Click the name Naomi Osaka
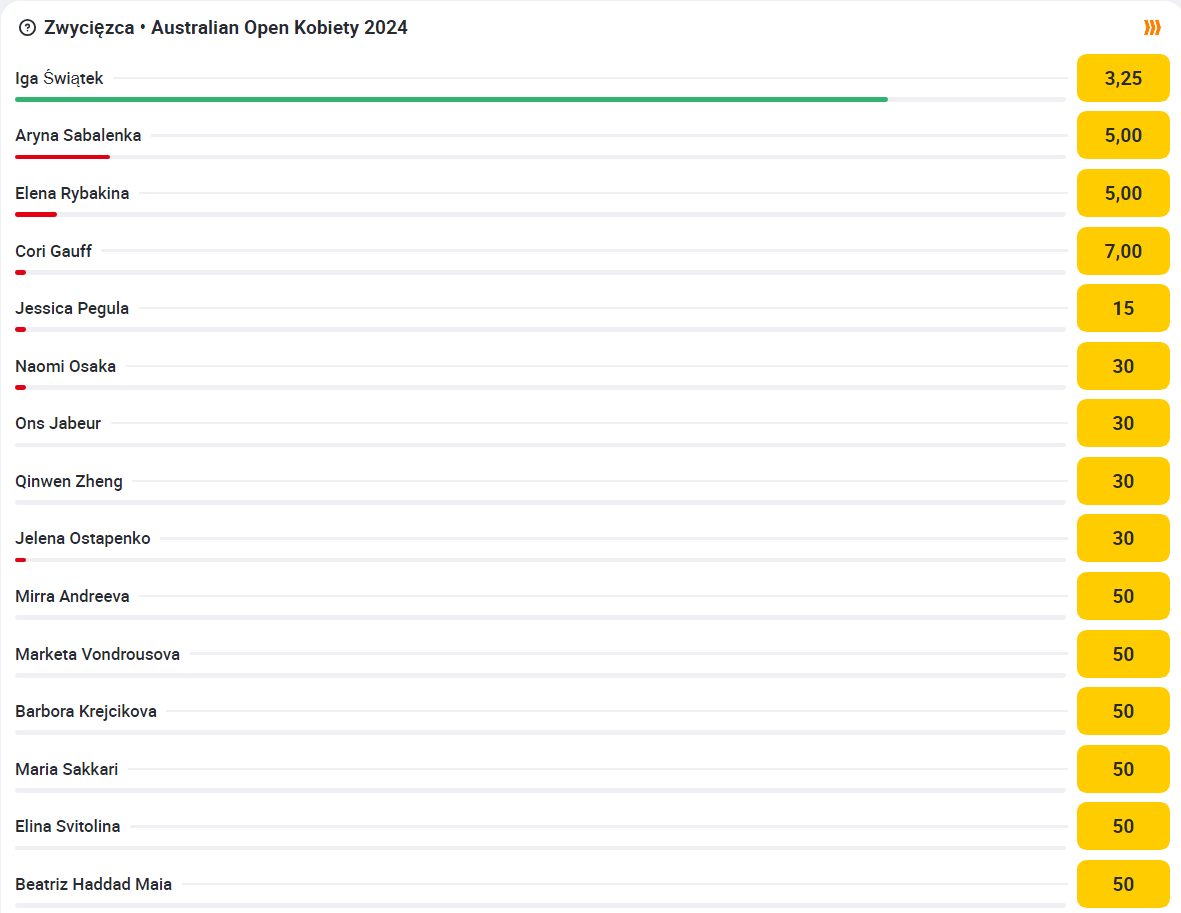 click(66, 366)
